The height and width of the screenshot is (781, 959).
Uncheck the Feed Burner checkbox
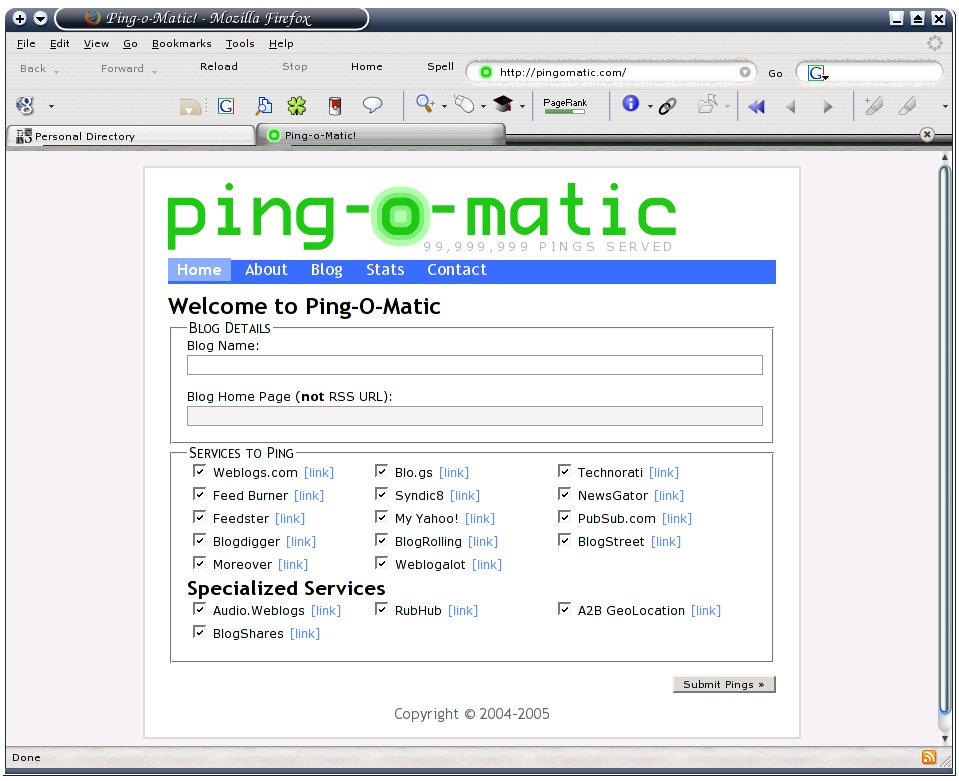(x=199, y=494)
